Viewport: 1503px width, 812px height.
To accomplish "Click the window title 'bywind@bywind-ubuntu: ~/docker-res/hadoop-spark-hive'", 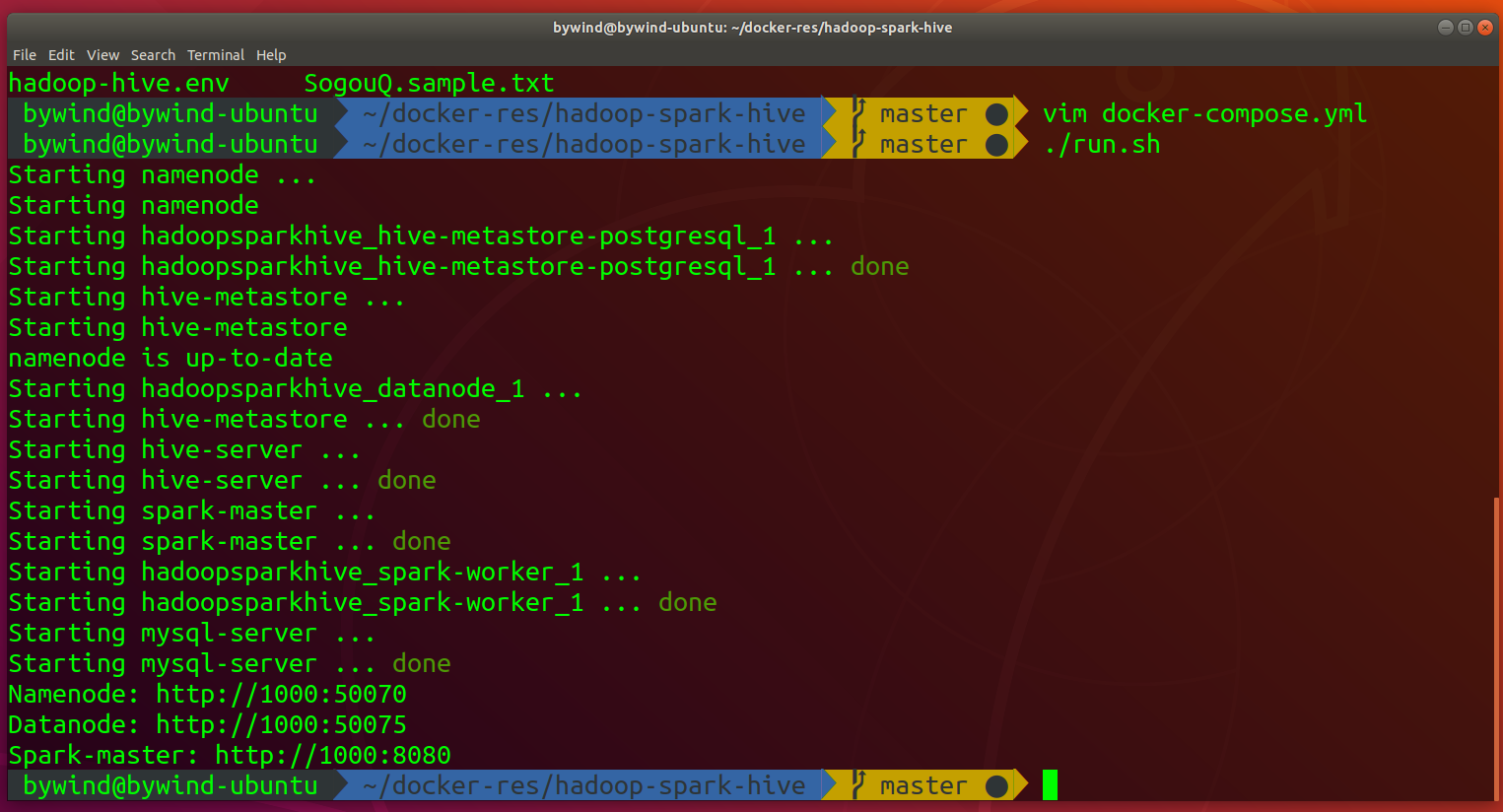I will point(752,28).
